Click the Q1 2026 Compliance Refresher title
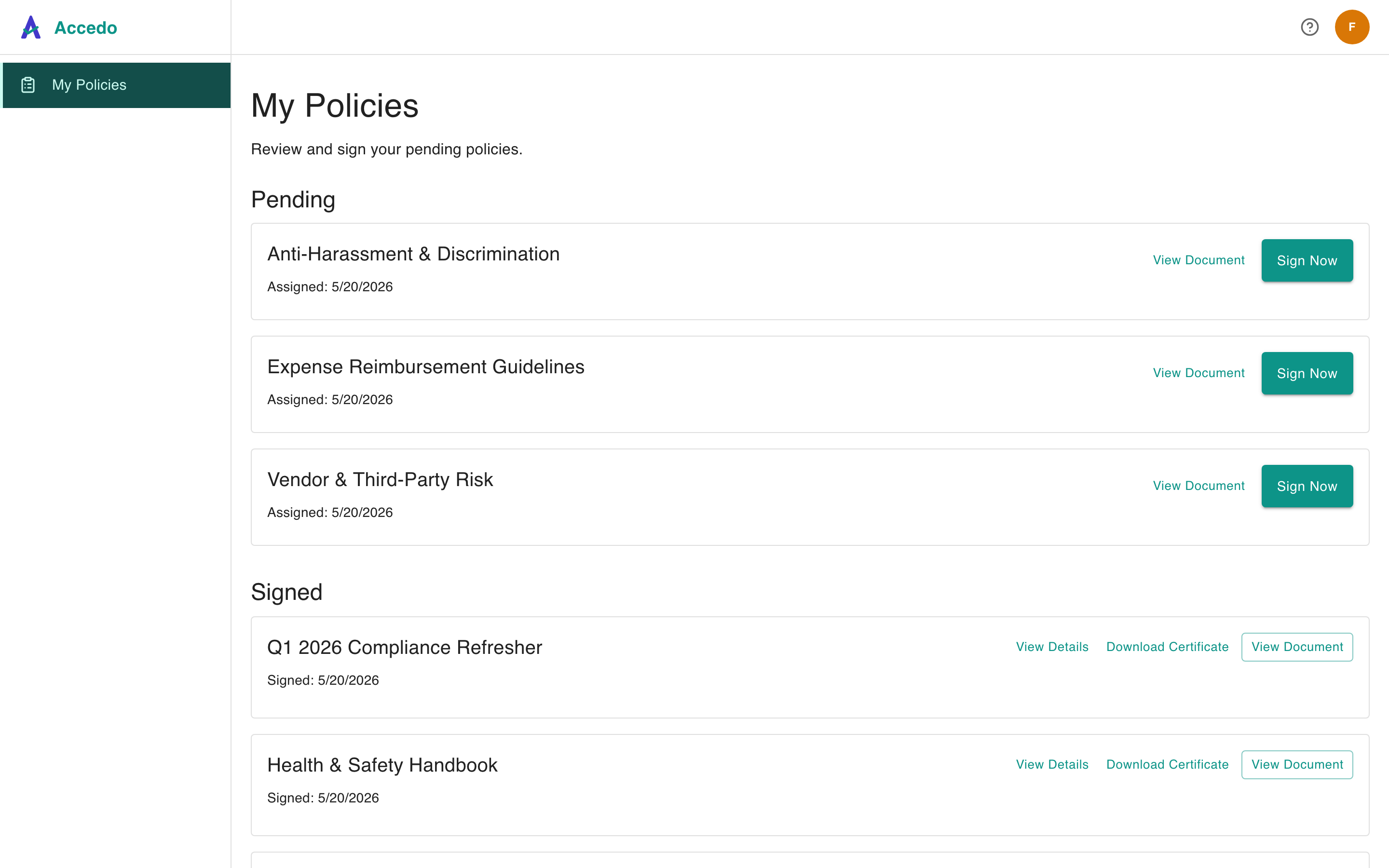 click(405, 648)
